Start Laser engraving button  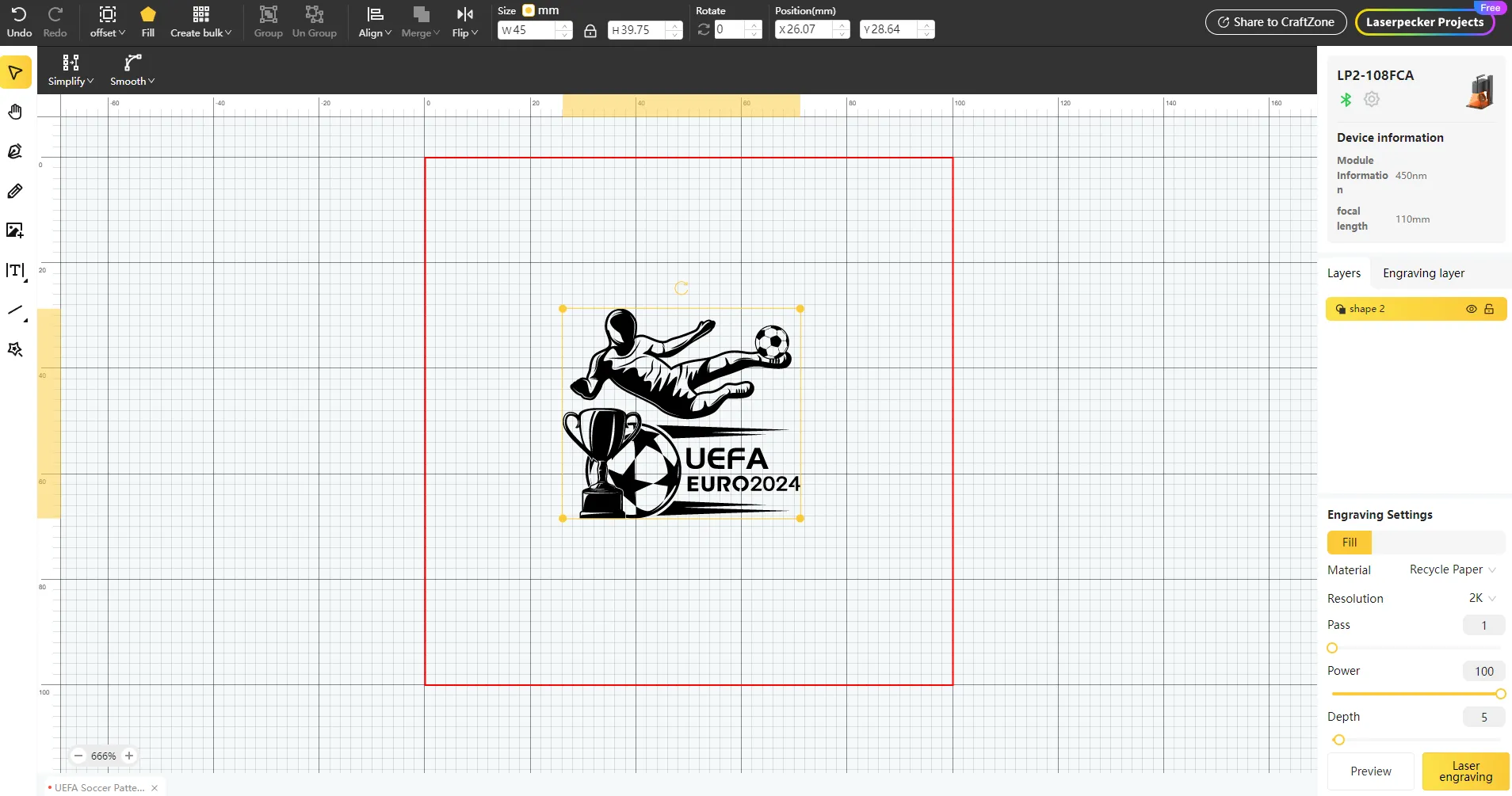click(x=1465, y=771)
